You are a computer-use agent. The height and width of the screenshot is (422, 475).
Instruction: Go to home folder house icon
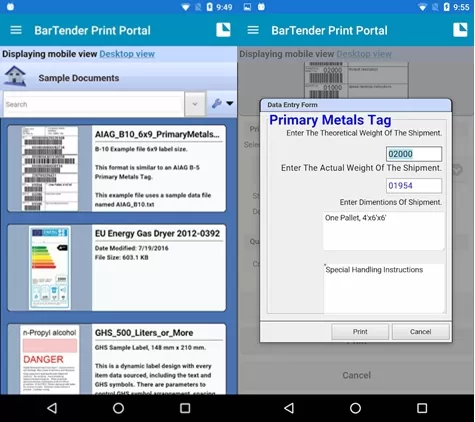[x=15, y=76]
